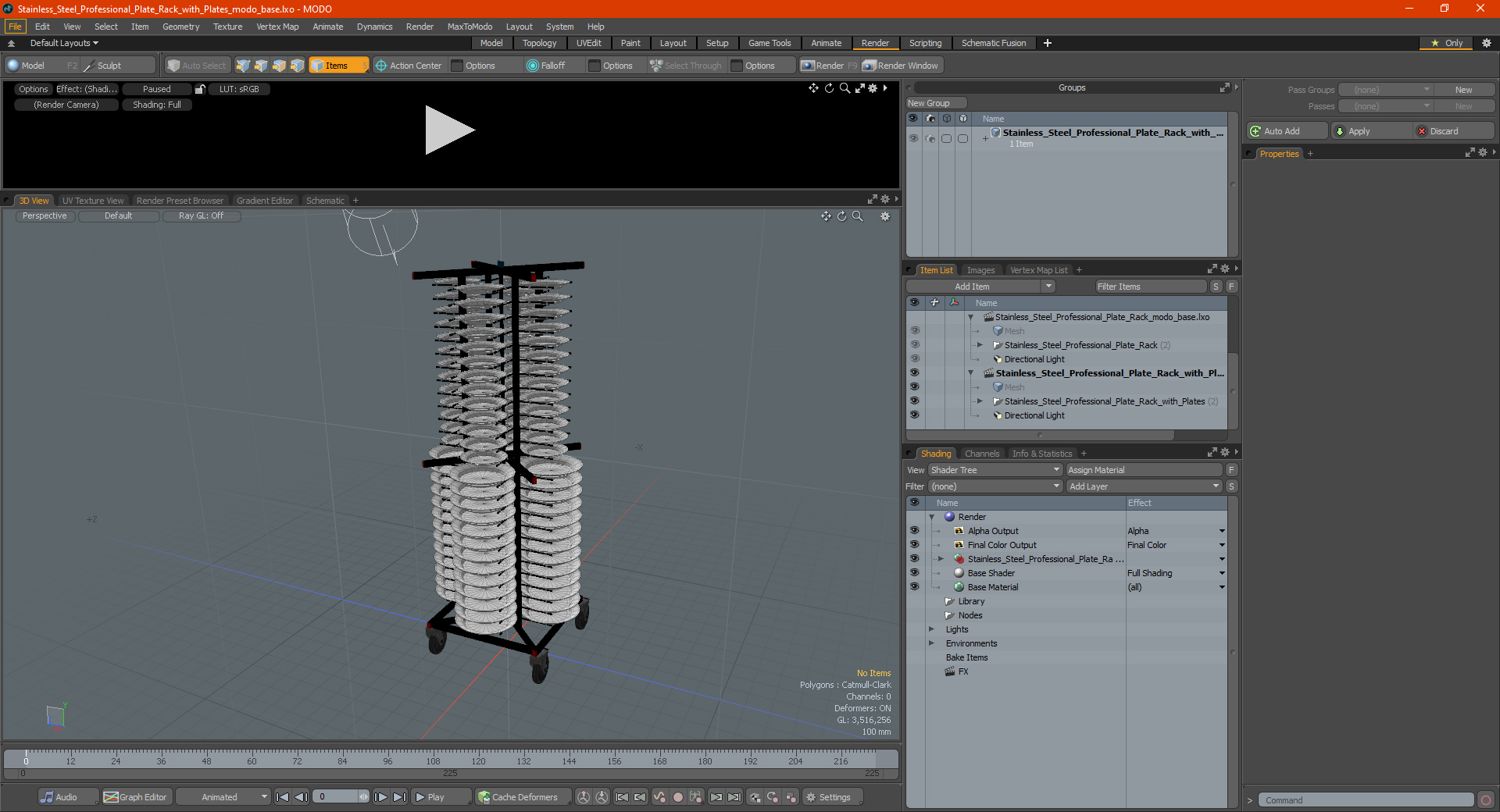This screenshot has width=1500, height=812.
Task: Step to next frame
Action: pos(381,797)
